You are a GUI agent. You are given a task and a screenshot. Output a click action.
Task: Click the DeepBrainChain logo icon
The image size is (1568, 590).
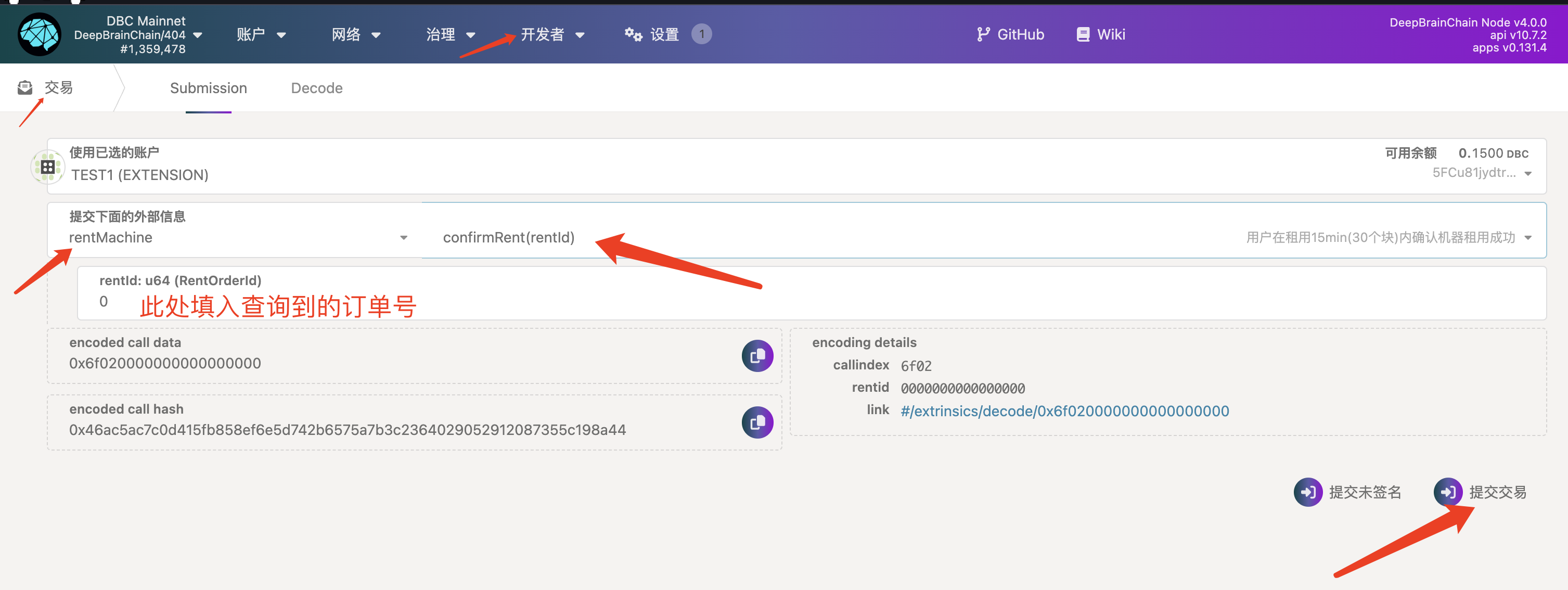(x=39, y=34)
